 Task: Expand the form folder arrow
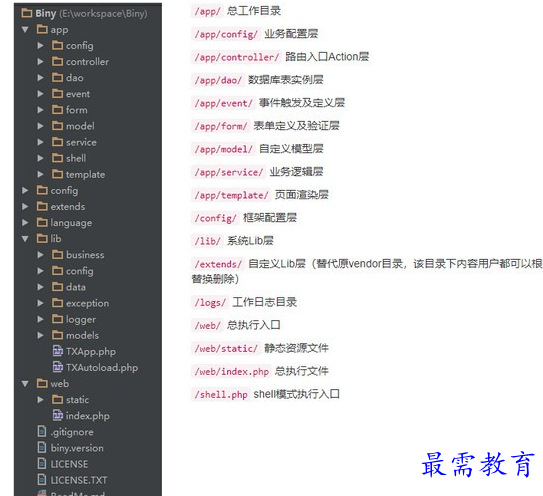[40, 110]
